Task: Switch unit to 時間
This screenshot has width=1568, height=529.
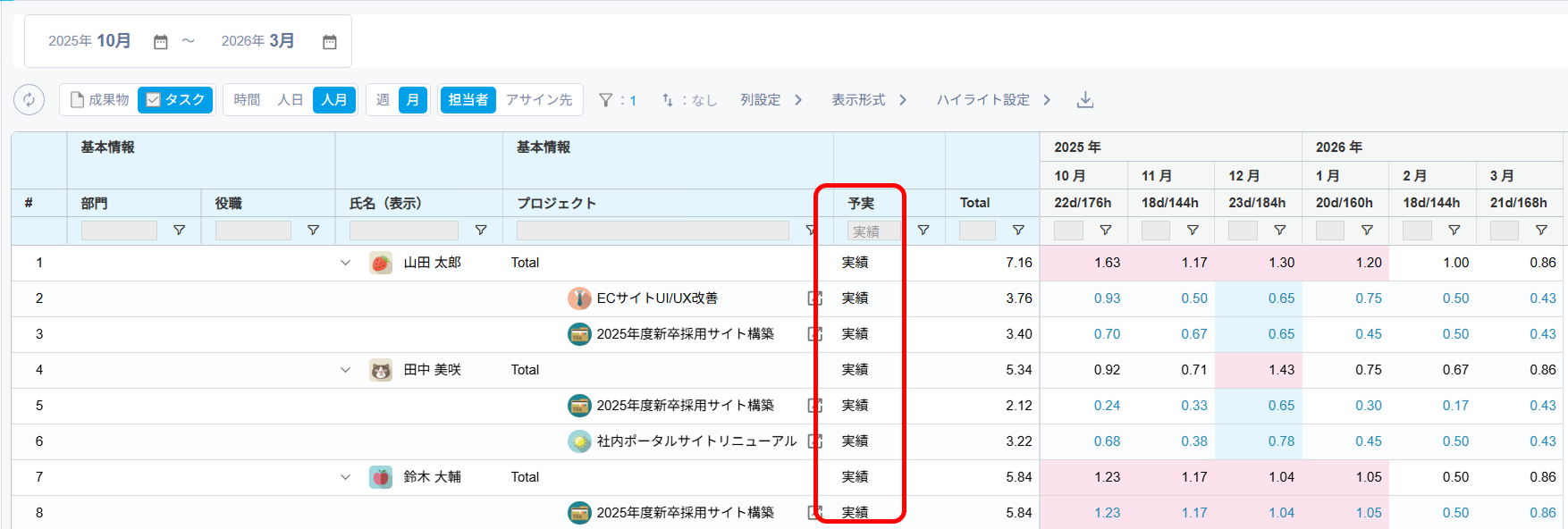Action: 247,100
